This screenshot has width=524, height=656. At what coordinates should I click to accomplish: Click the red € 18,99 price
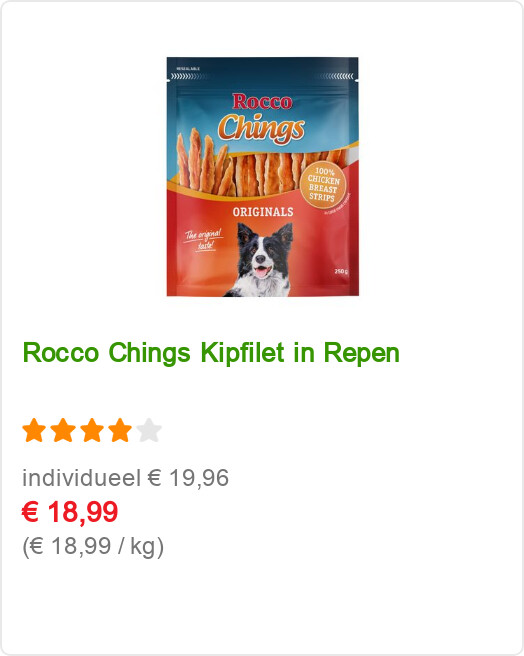pos(70,512)
